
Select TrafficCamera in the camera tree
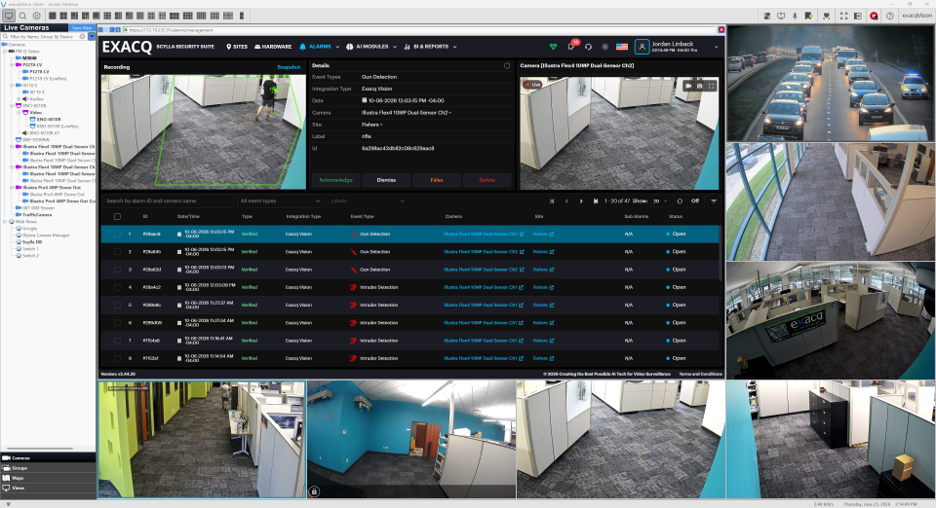tap(37, 215)
